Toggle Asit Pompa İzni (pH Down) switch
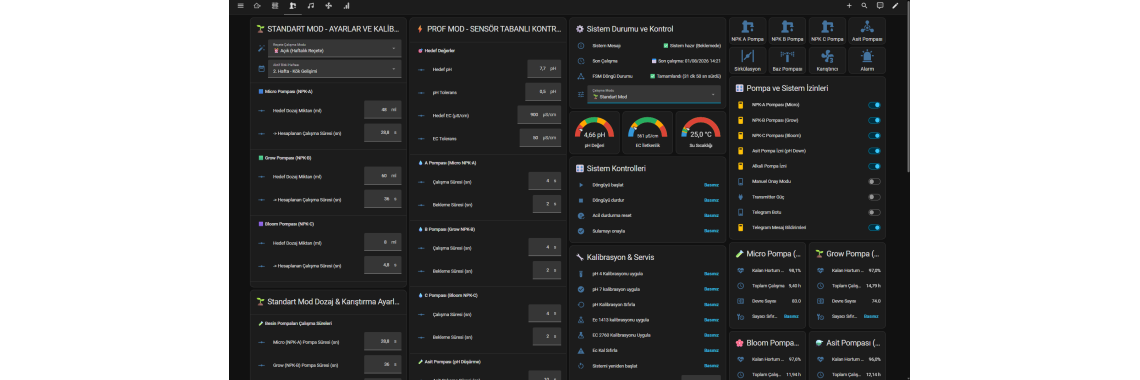This screenshot has width=1140, height=380. pyautogui.click(x=874, y=150)
